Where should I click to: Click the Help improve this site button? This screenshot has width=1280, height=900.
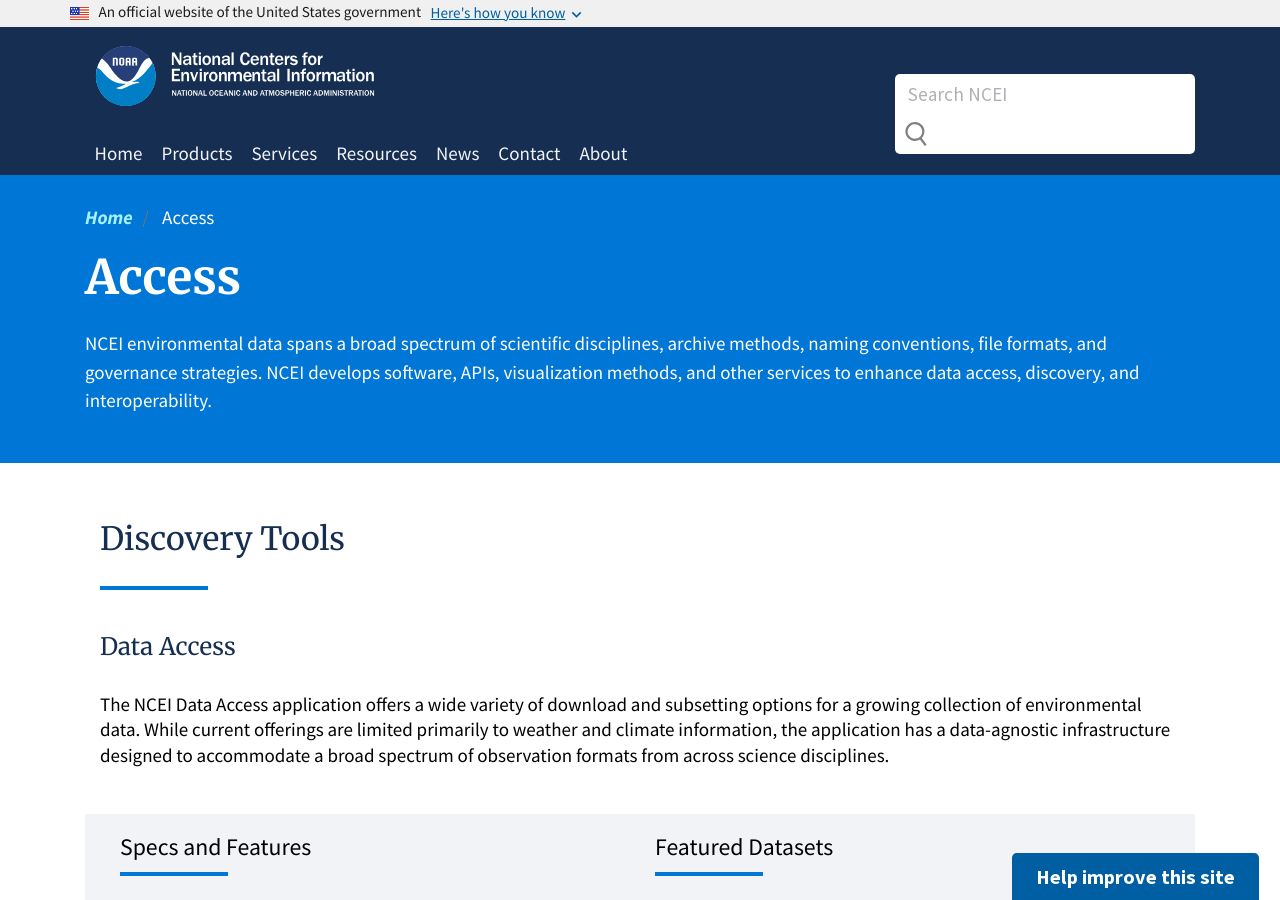pos(1135,877)
